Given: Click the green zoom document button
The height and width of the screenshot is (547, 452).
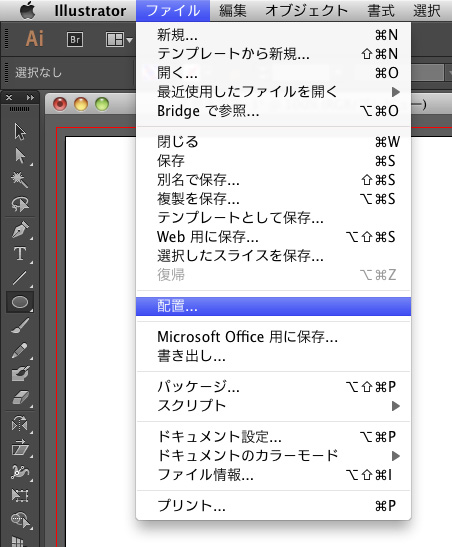Looking at the screenshot, I should pyautogui.click(x=102, y=104).
